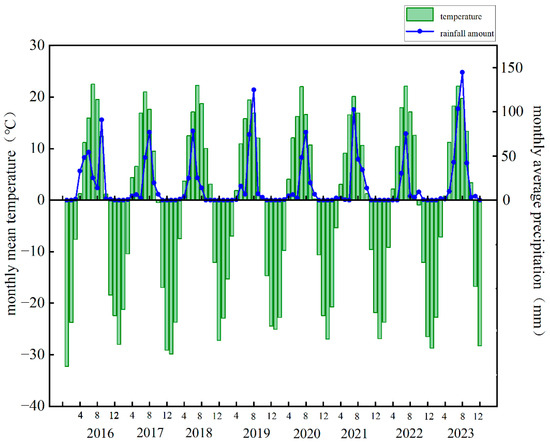Click the blue rainfall amount legend marker
550x444 pixels.
point(420,31)
